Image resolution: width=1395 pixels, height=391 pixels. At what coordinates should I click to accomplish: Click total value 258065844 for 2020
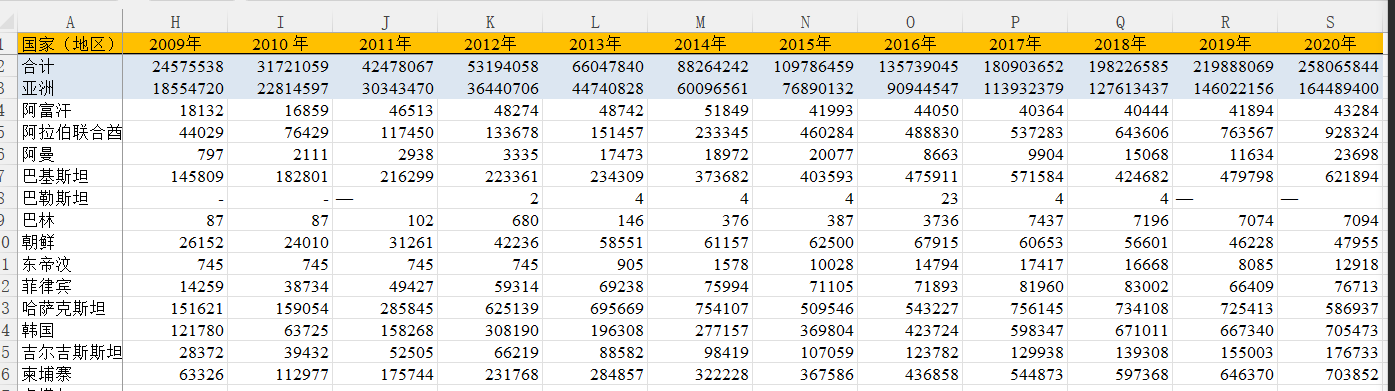click(1331, 66)
